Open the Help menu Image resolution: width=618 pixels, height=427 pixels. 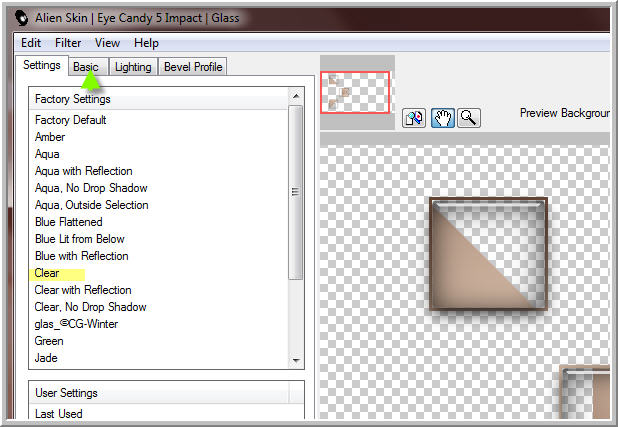tap(146, 43)
